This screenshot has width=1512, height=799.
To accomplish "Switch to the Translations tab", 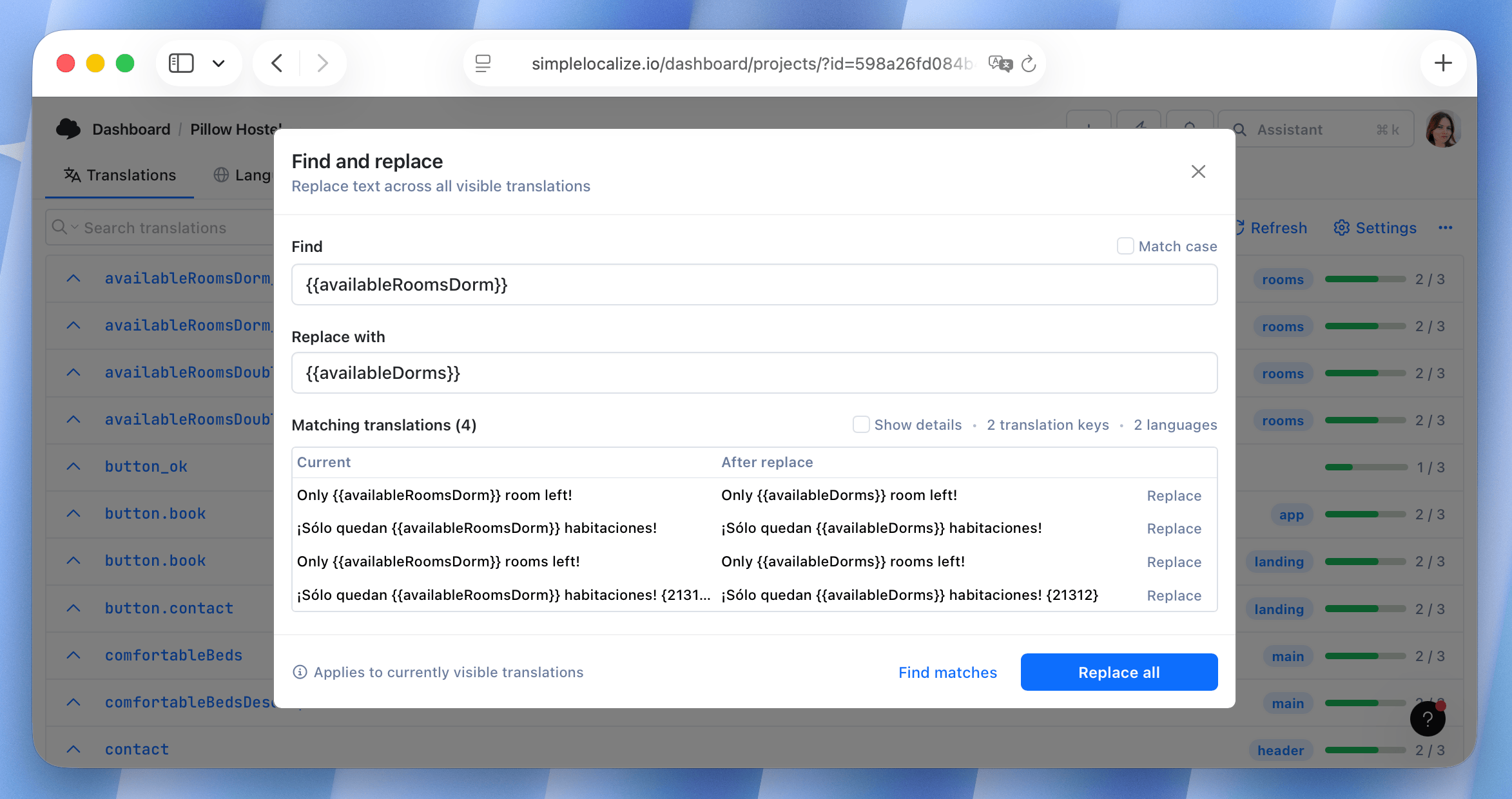I will [120, 175].
